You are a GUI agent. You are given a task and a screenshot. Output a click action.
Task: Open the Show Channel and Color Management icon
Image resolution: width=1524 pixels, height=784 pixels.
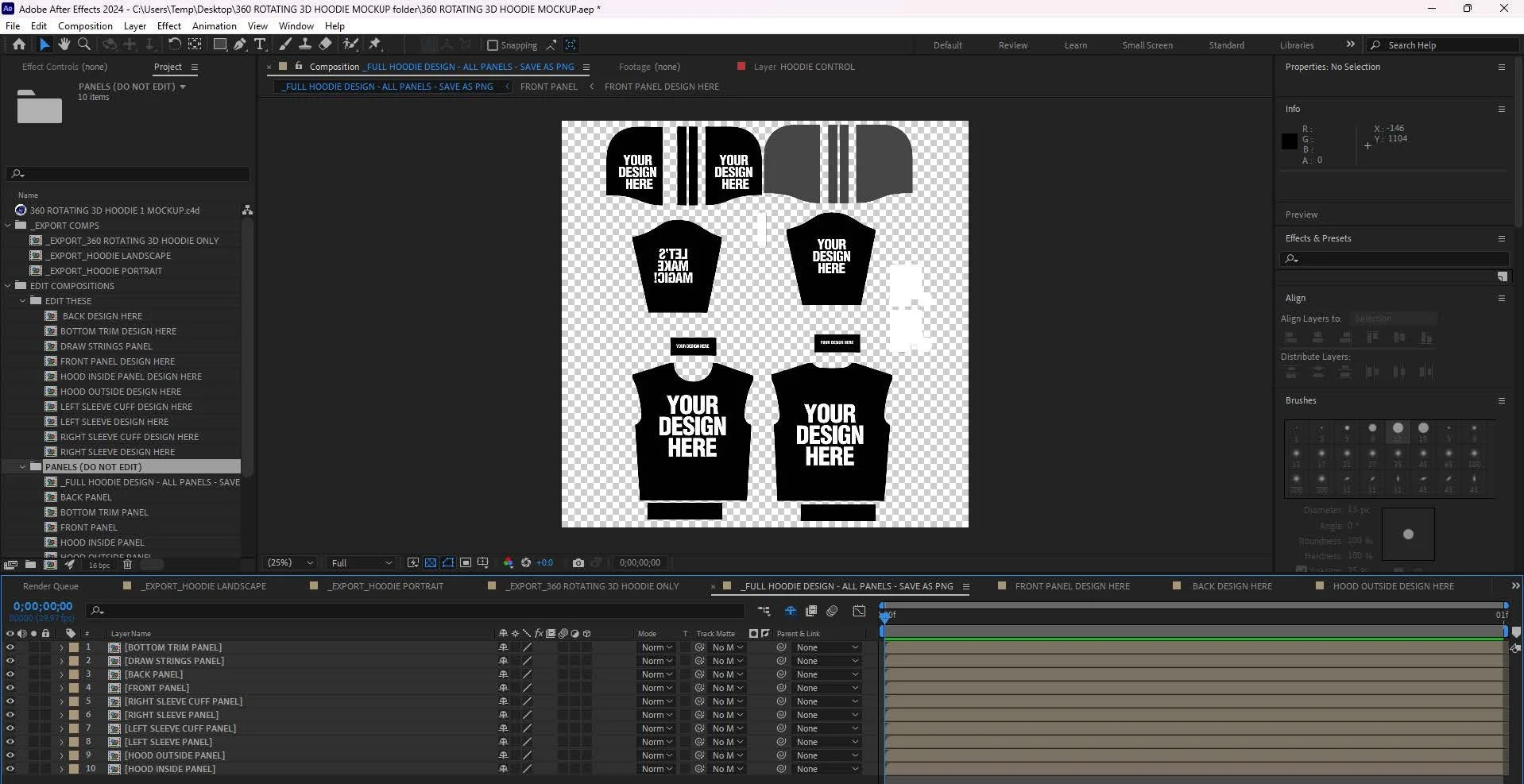[x=509, y=563]
